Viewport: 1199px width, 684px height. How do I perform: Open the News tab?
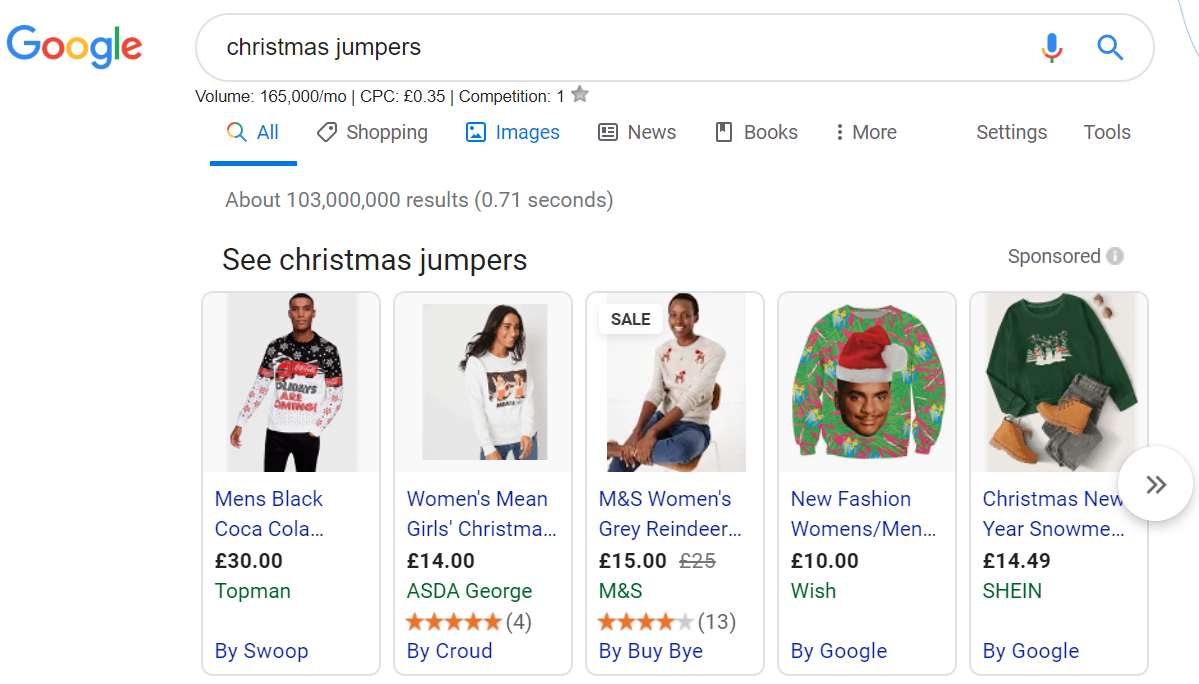click(637, 132)
